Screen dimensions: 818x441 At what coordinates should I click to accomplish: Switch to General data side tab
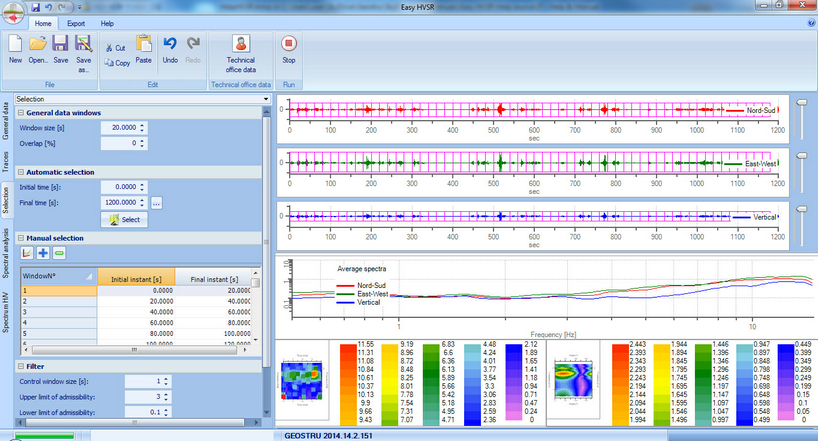(6, 121)
